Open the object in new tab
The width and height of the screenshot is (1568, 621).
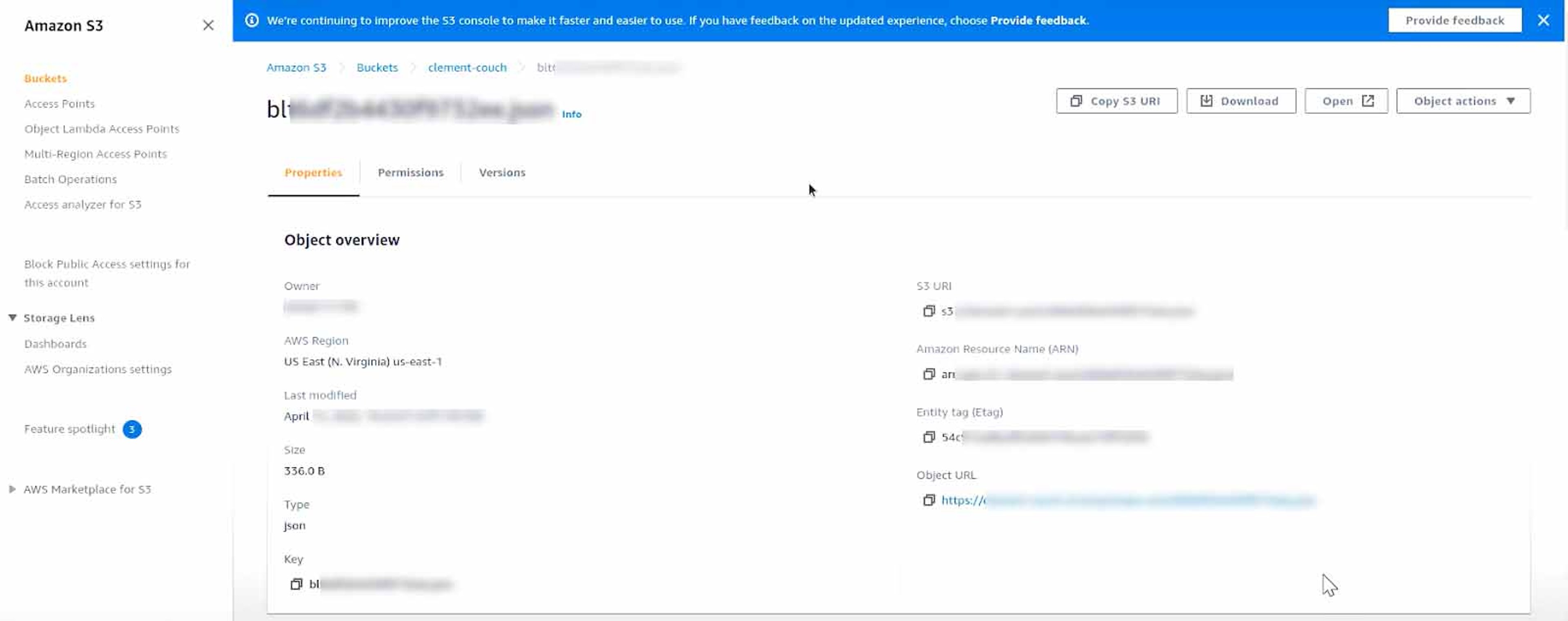pyautogui.click(x=1346, y=101)
